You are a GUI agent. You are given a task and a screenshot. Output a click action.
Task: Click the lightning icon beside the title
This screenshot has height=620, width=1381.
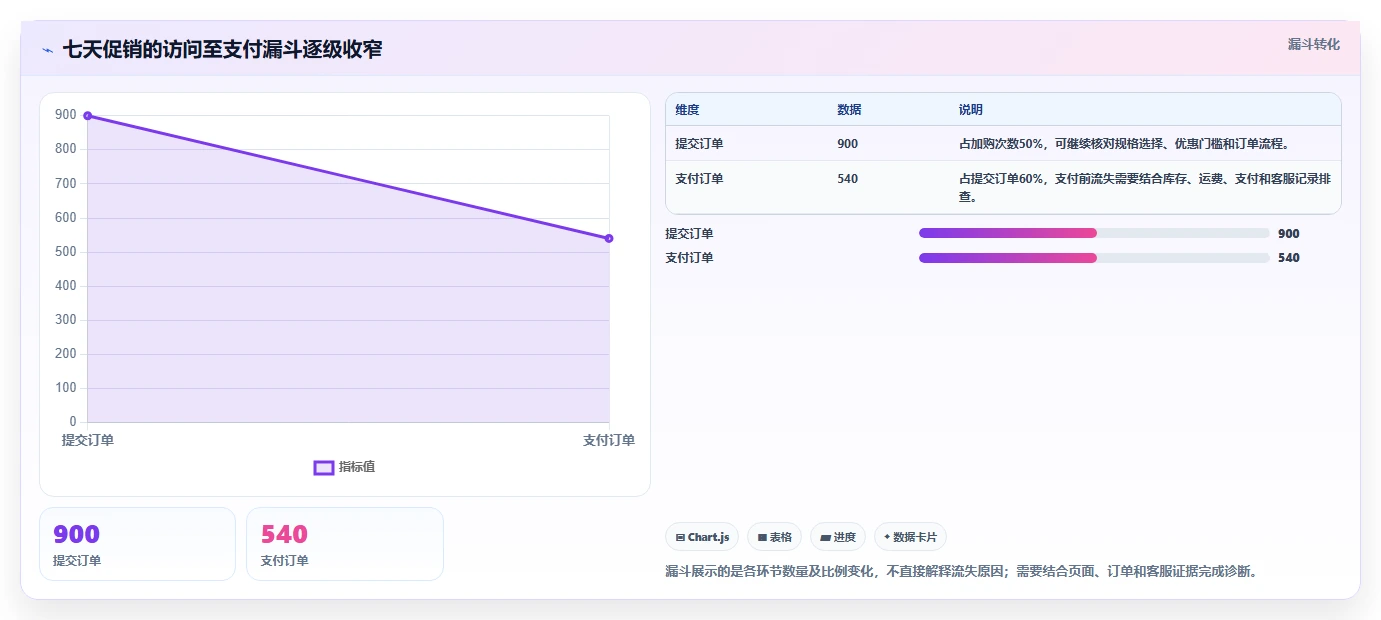(47, 50)
